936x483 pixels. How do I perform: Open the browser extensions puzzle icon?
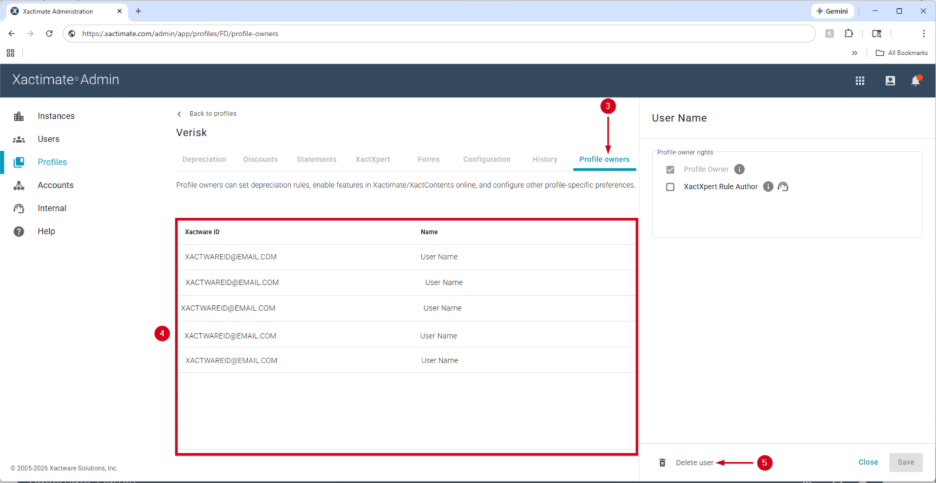(848, 34)
